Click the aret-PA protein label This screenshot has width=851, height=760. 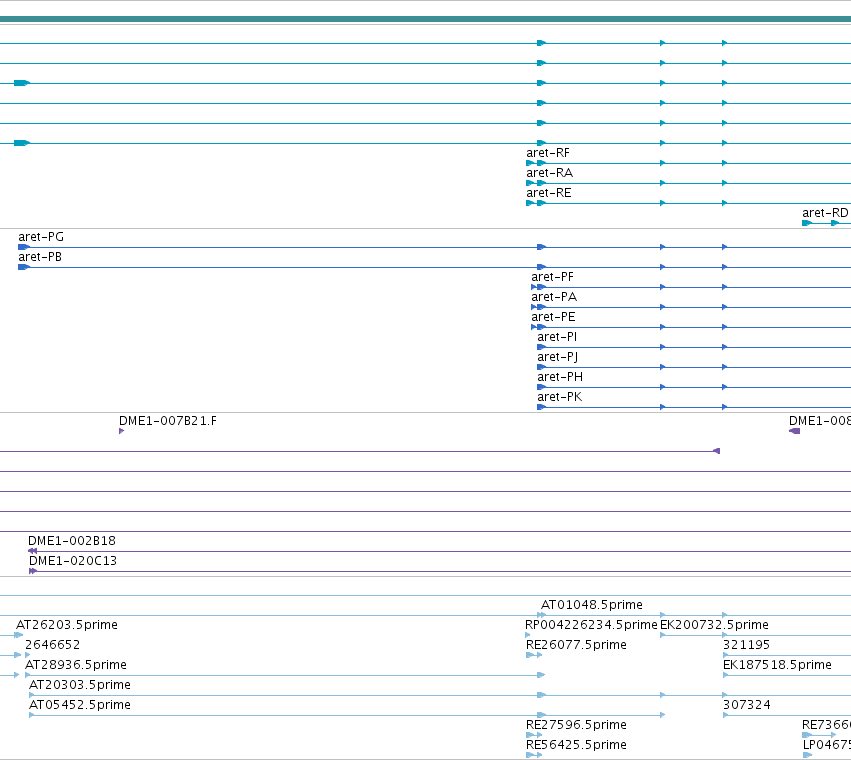[554, 297]
